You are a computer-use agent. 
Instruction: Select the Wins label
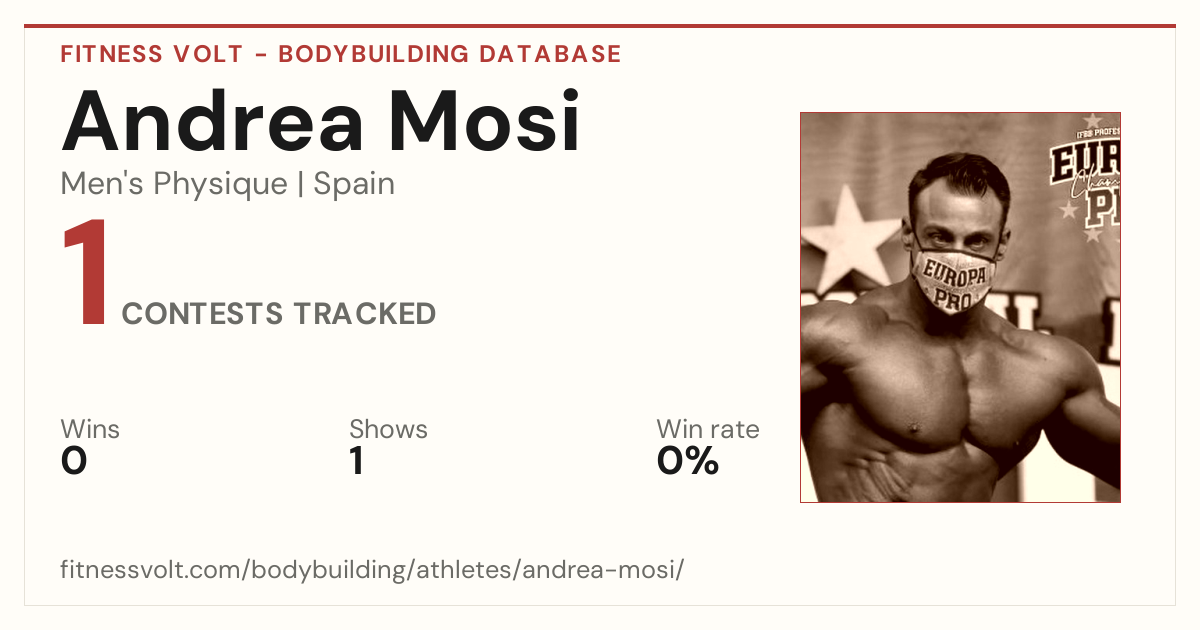pyautogui.click(x=90, y=429)
